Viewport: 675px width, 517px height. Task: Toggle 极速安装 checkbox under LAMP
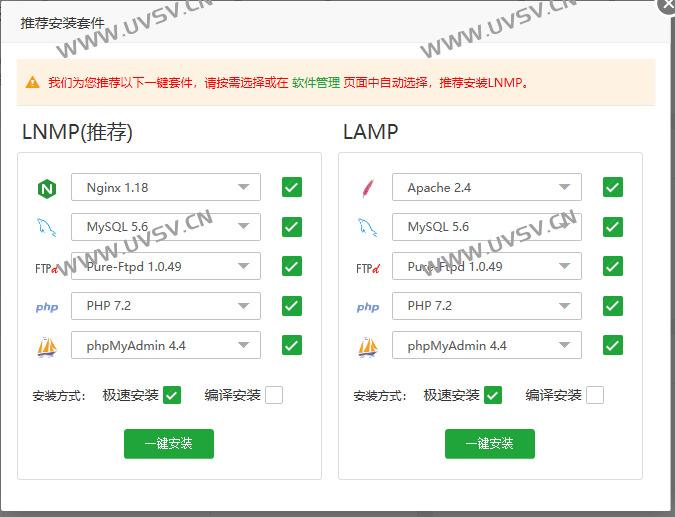[x=493, y=395]
